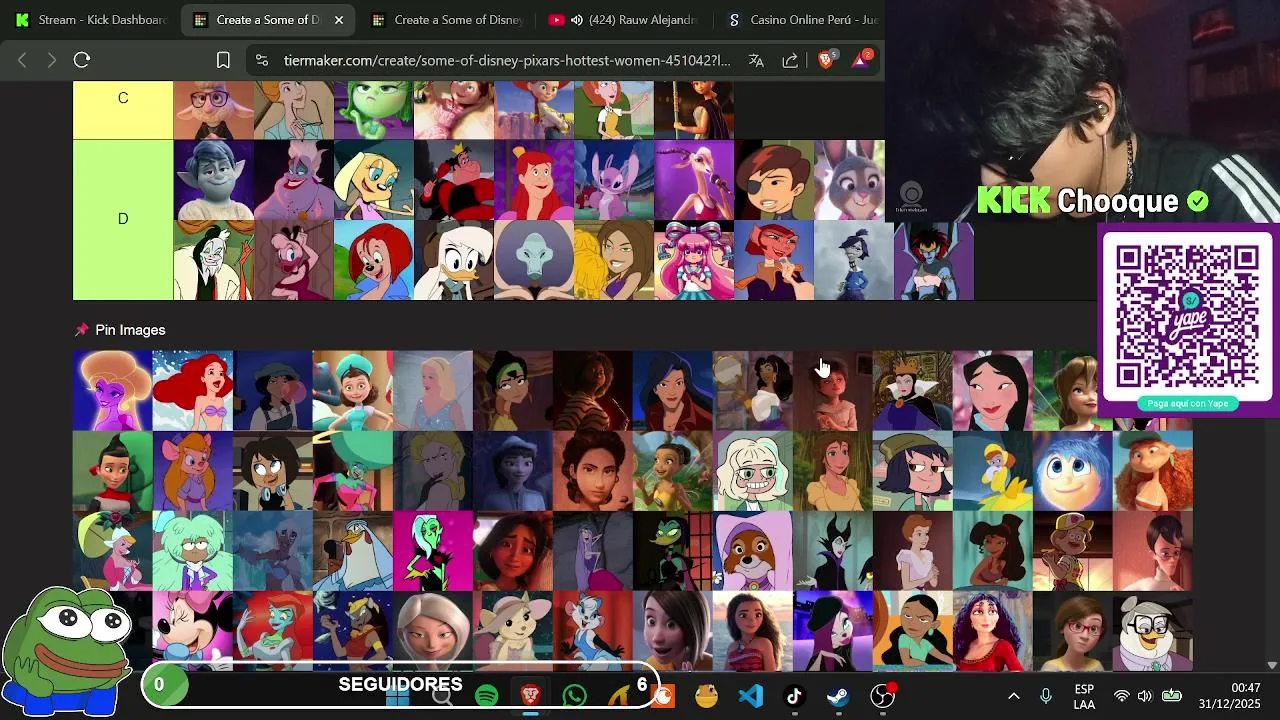Select Cruella de Vil thumbnail in D tier
The image size is (1280, 720).
(213, 260)
